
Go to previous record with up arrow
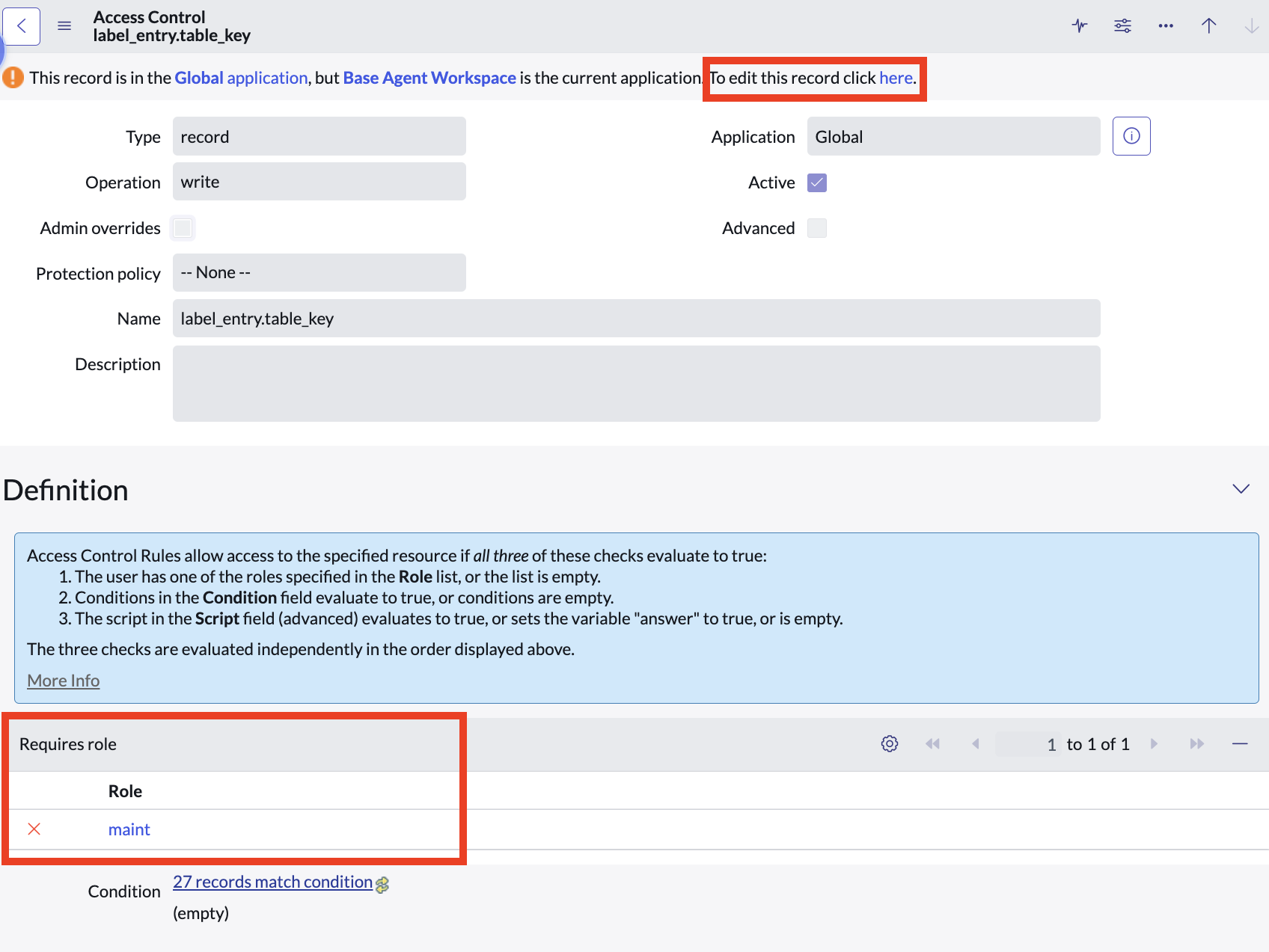1208,26
